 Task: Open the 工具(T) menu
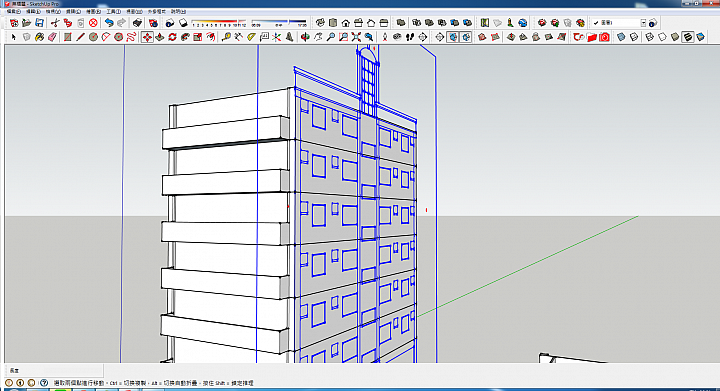[113, 11]
